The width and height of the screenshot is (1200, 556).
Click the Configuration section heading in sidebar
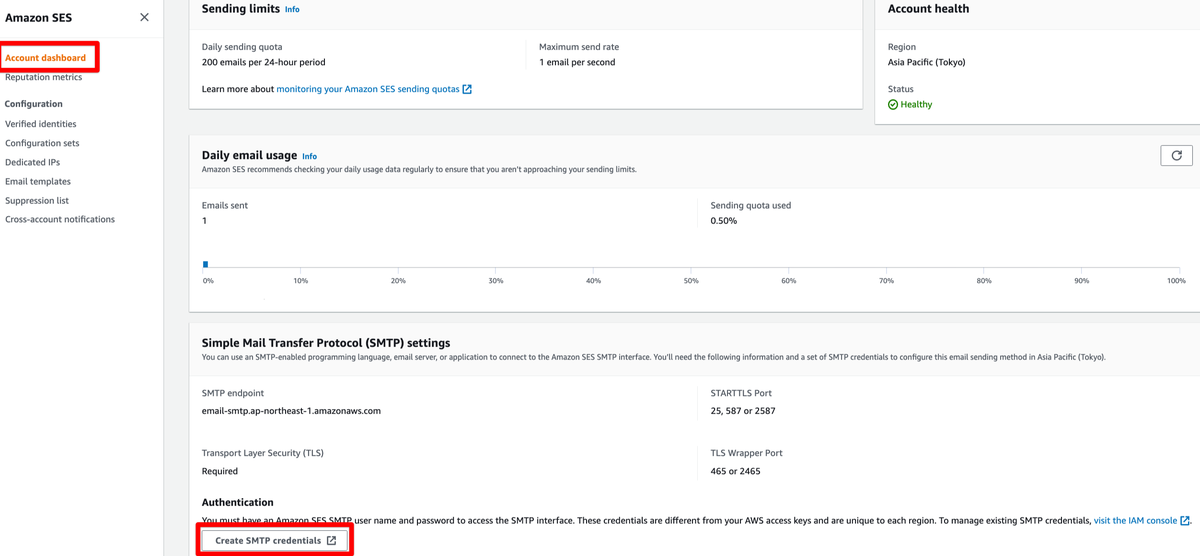coord(34,104)
